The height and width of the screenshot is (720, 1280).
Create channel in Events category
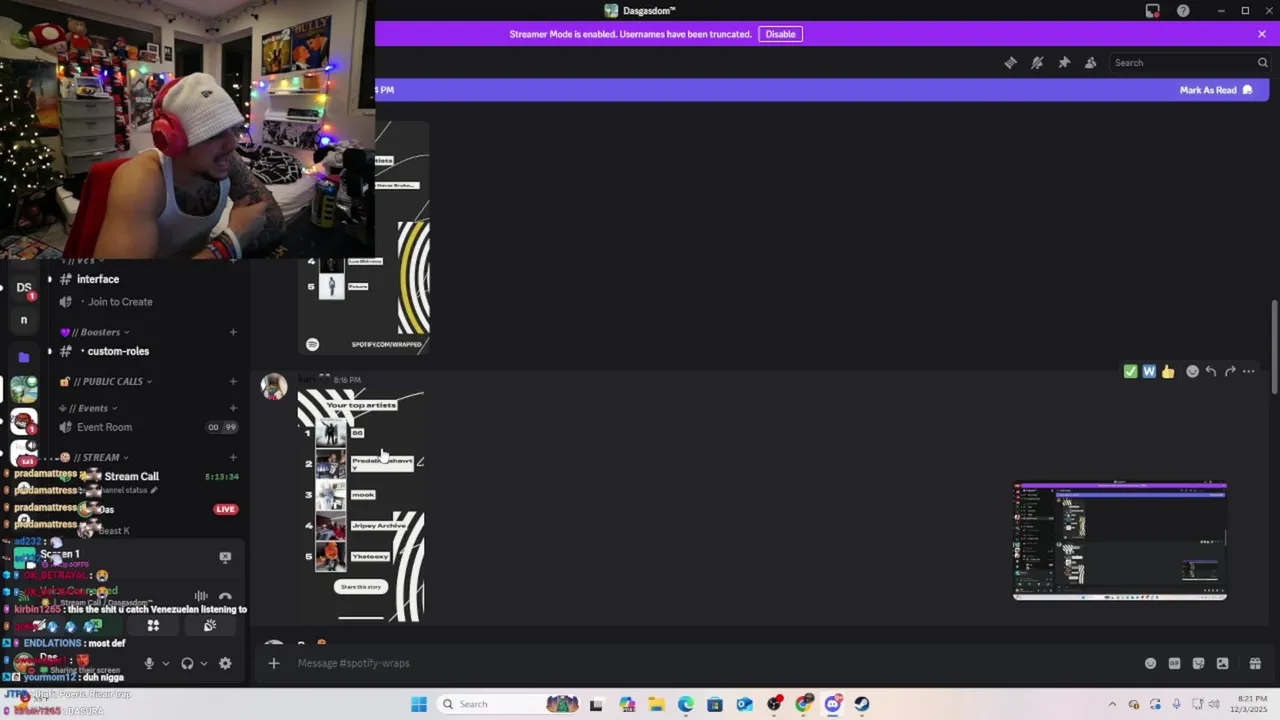click(x=233, y=408)
